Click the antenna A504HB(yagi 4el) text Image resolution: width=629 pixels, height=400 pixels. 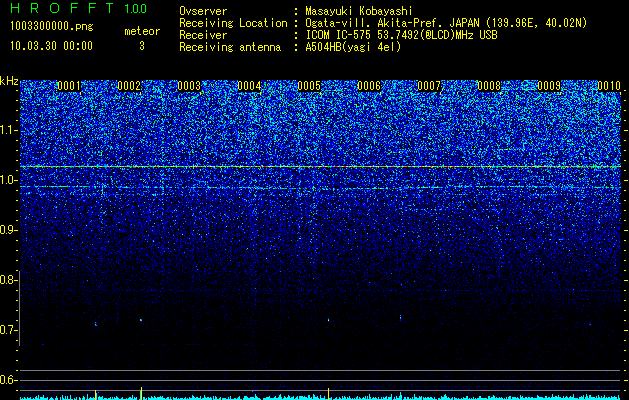point(353,47)
